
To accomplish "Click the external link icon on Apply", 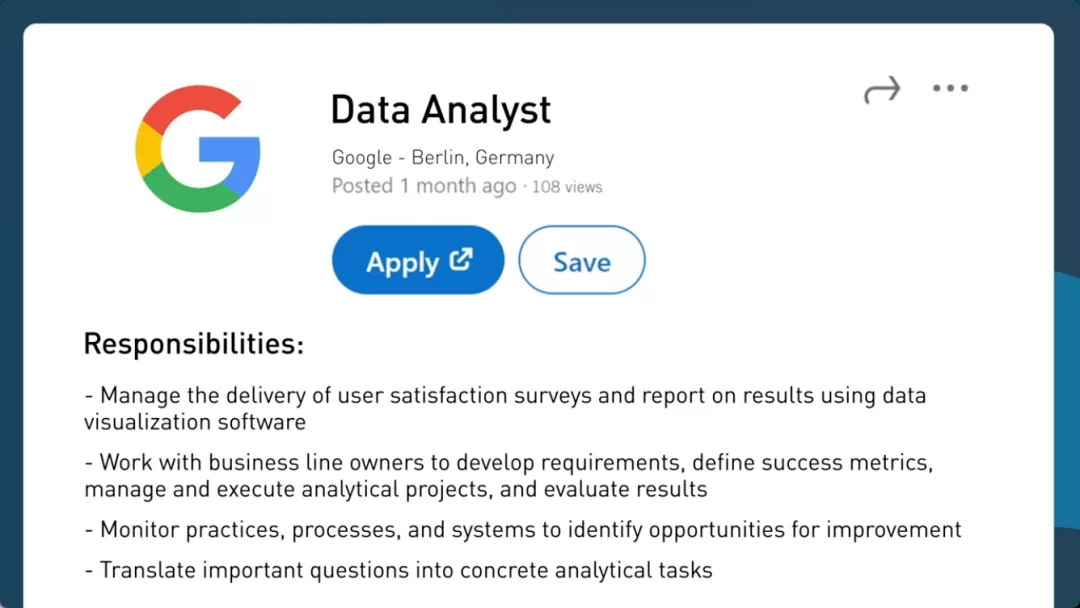I will [x=461, y=260].
